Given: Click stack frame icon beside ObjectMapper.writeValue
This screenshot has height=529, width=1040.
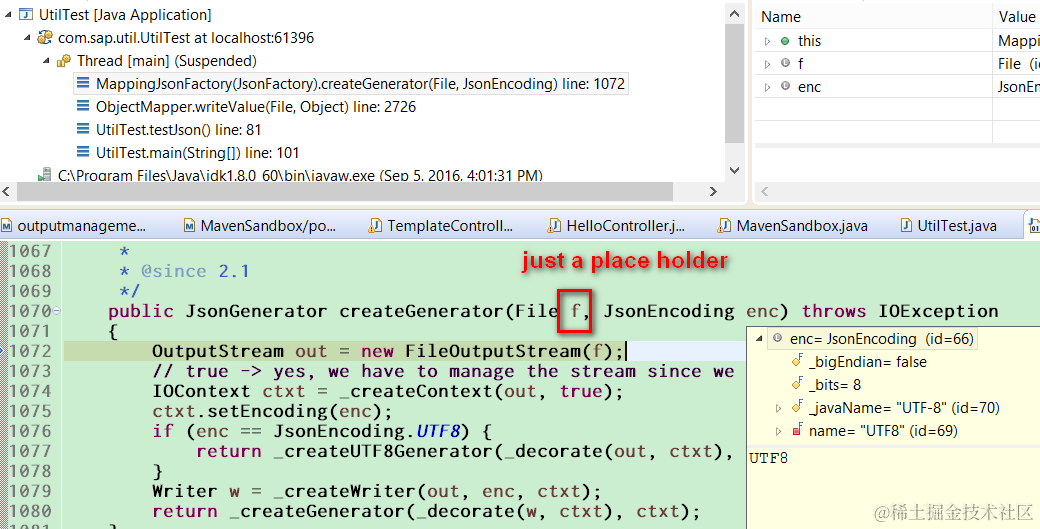Looking at the screenshot, I should point(83,107).
